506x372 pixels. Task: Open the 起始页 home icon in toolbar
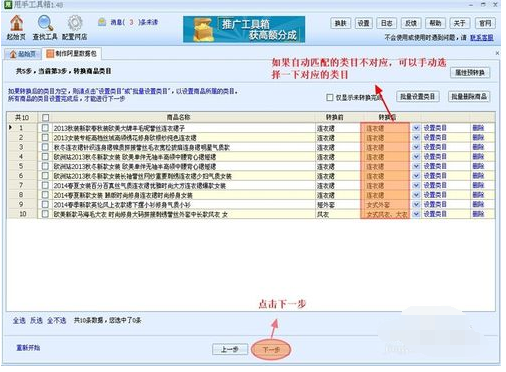[x=16, y=27]
